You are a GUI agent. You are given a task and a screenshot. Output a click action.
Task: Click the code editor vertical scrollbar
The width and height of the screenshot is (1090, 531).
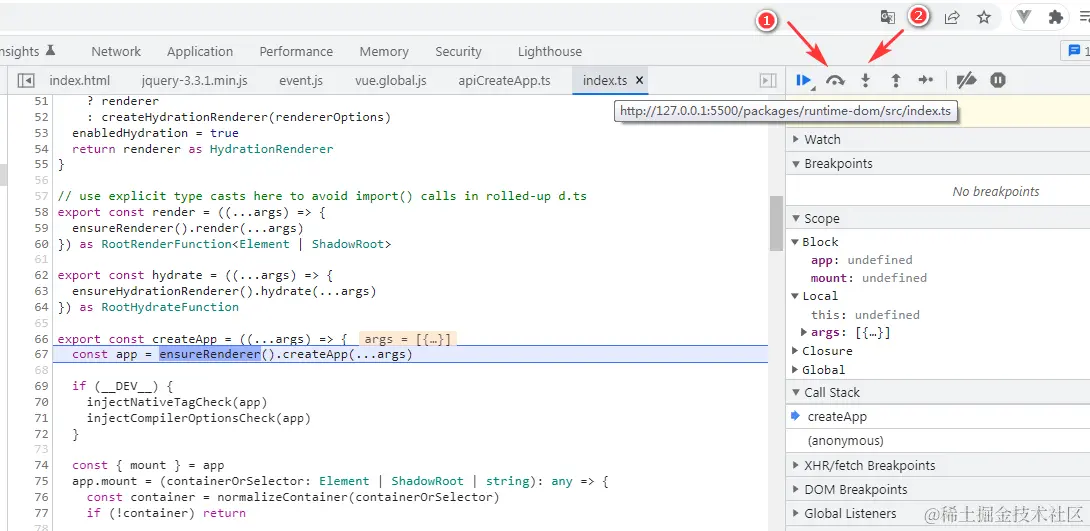pyautogui.click(x=776, y=223)
